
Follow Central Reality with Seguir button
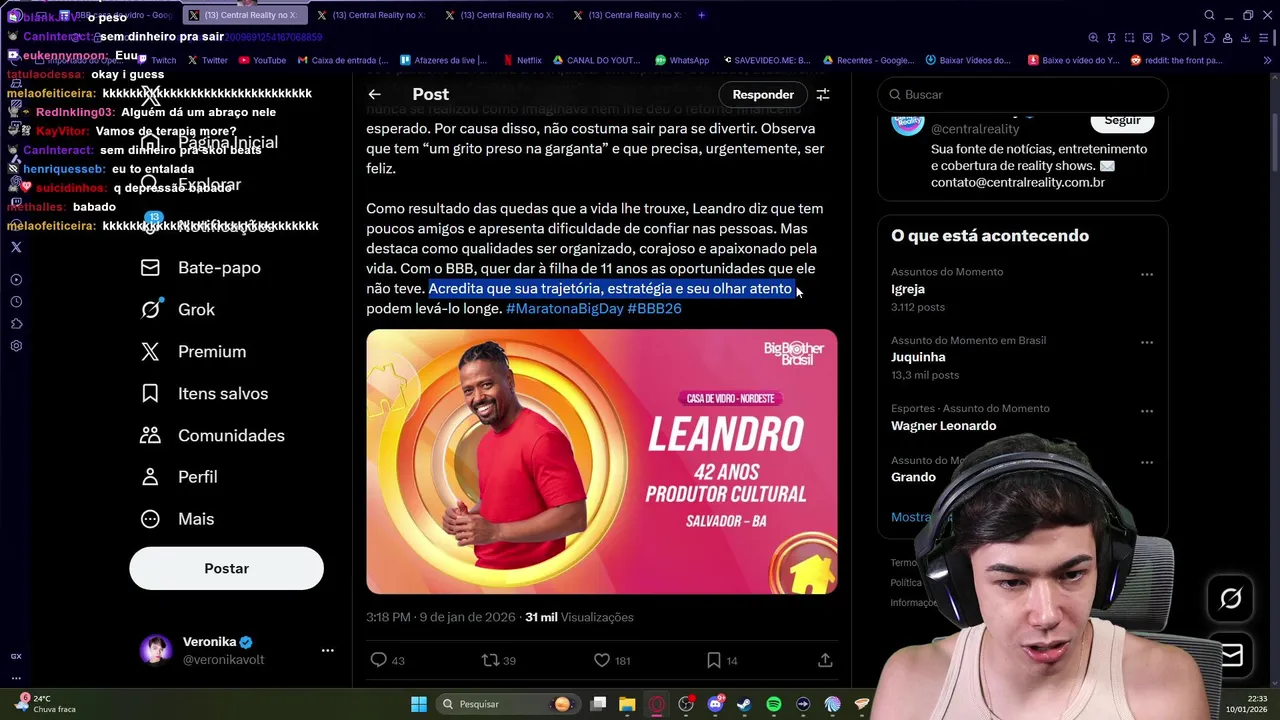click(x=1122, y=120)
